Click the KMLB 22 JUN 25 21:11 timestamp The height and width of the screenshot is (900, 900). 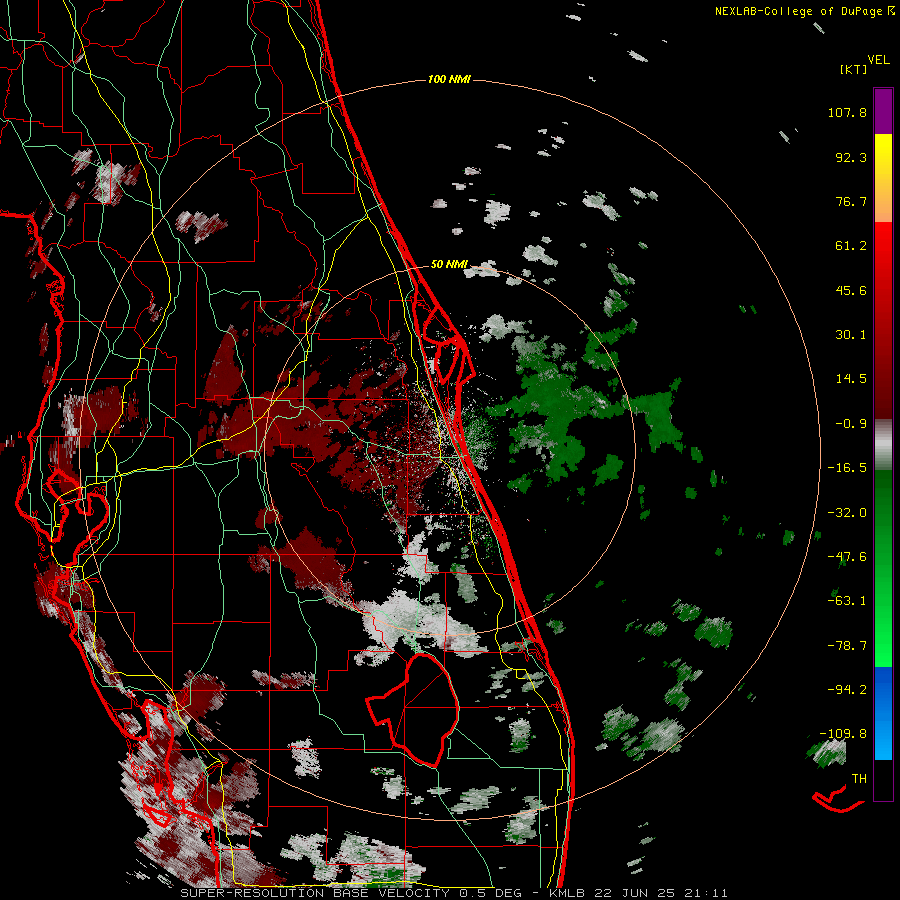[x=638, y=893]
